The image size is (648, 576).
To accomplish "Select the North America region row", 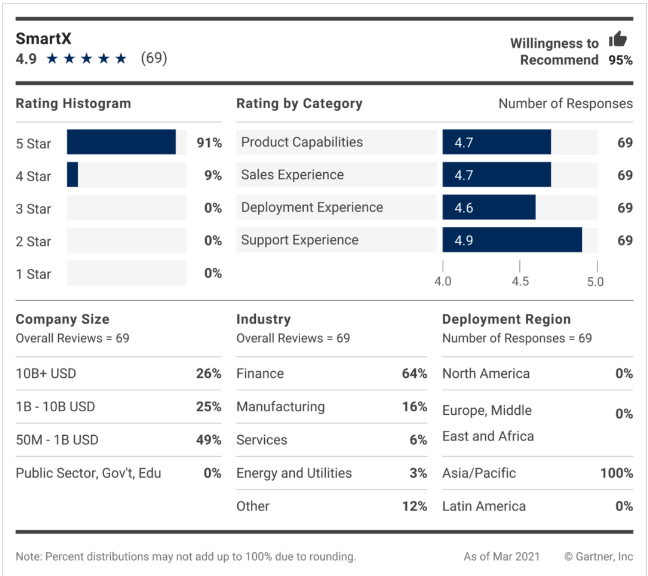I will tap(537, 374).
